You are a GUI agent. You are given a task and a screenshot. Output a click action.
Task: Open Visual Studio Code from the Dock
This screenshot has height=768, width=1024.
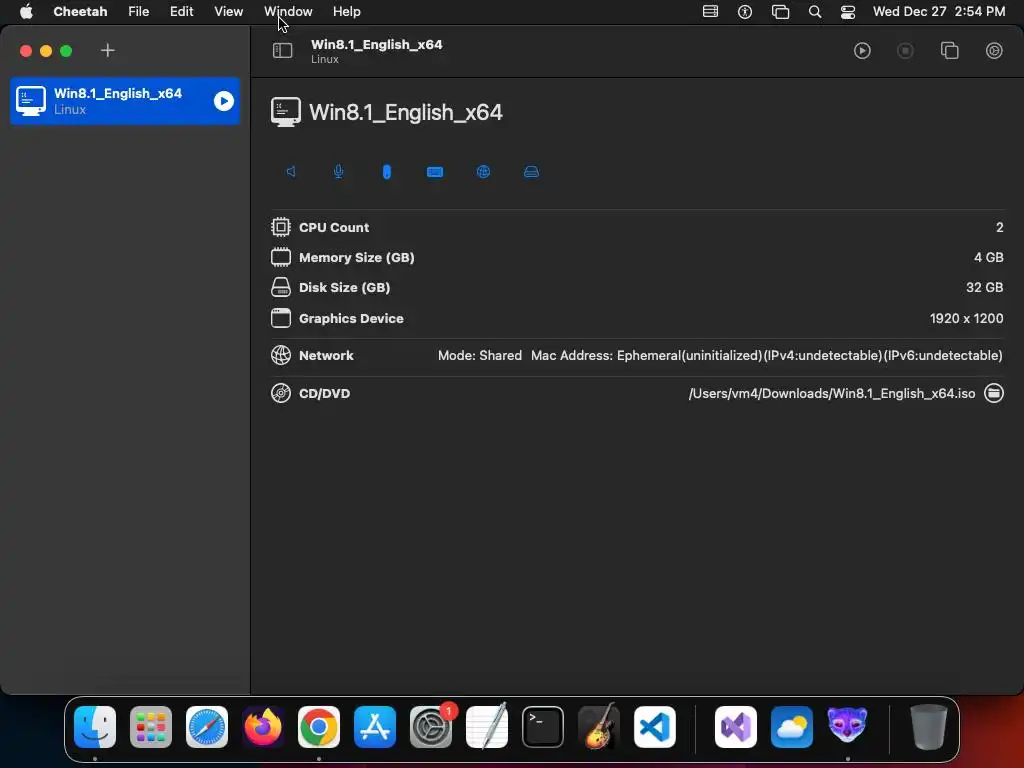click(655, 727)
